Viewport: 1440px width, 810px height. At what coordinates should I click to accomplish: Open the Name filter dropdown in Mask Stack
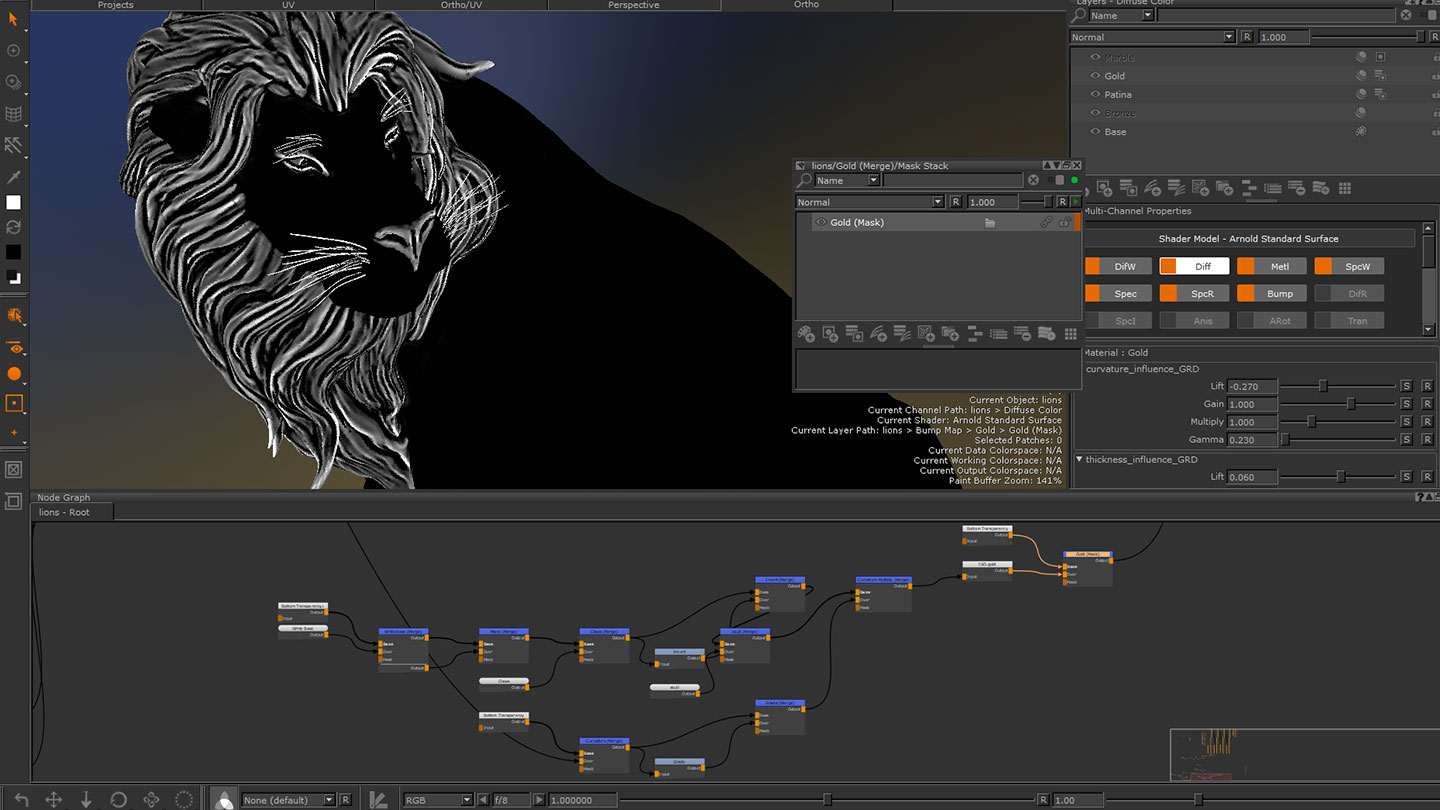[847, 180]
